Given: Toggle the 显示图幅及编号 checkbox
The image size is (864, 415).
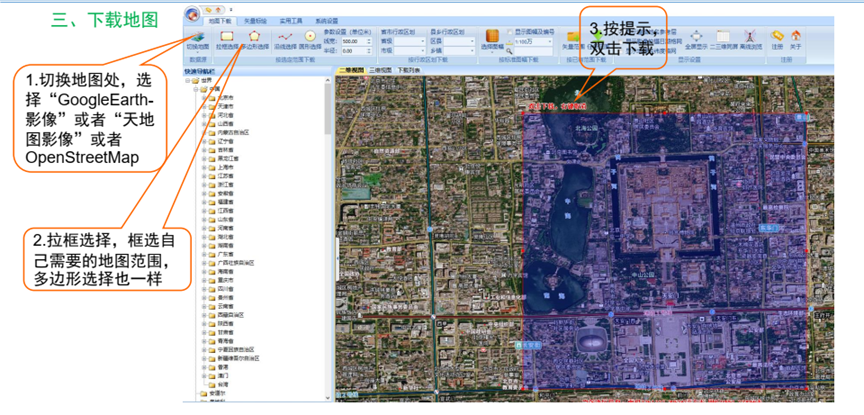Looking at the screenshot, I should pyautogui.click(x=510, y=31).
